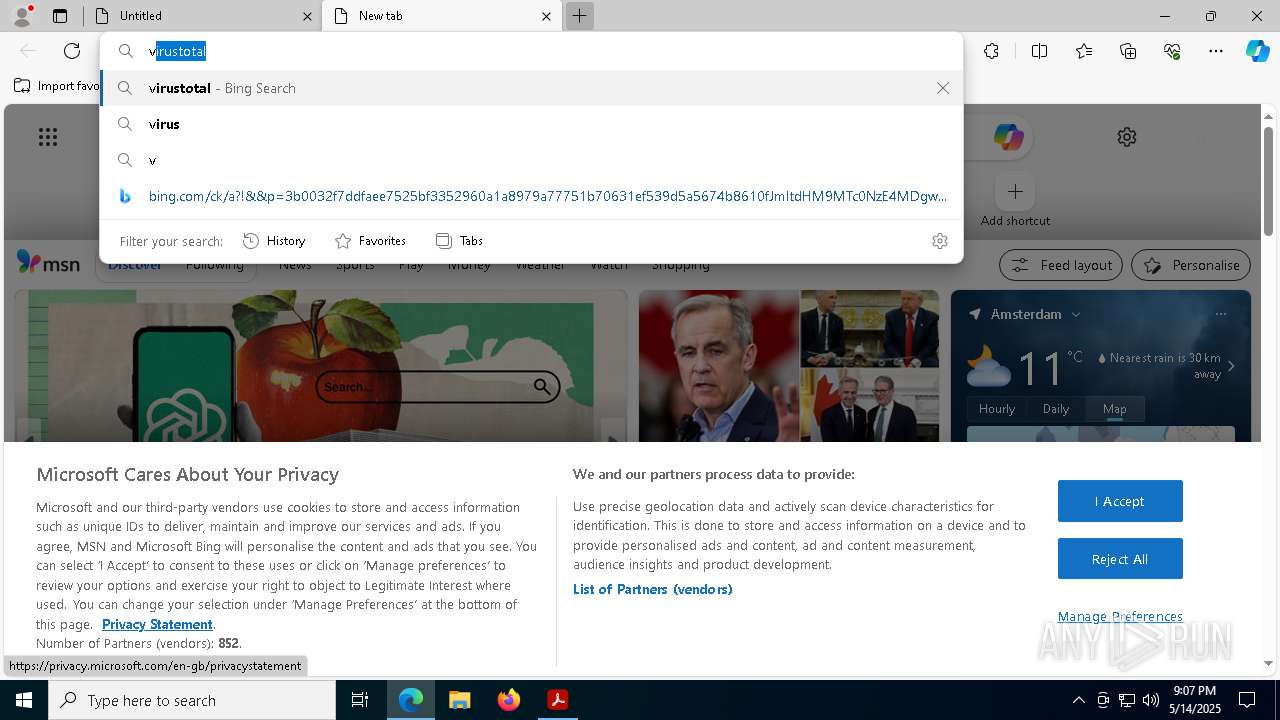Open the politicians news article thumbnail
Image resolution: width=1280 pixels, height=720 pixels.
coord(789,366)
